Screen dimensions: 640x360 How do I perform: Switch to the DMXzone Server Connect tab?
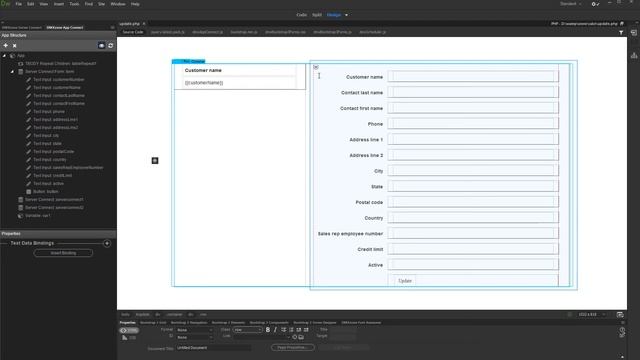[x=22, y=28]
